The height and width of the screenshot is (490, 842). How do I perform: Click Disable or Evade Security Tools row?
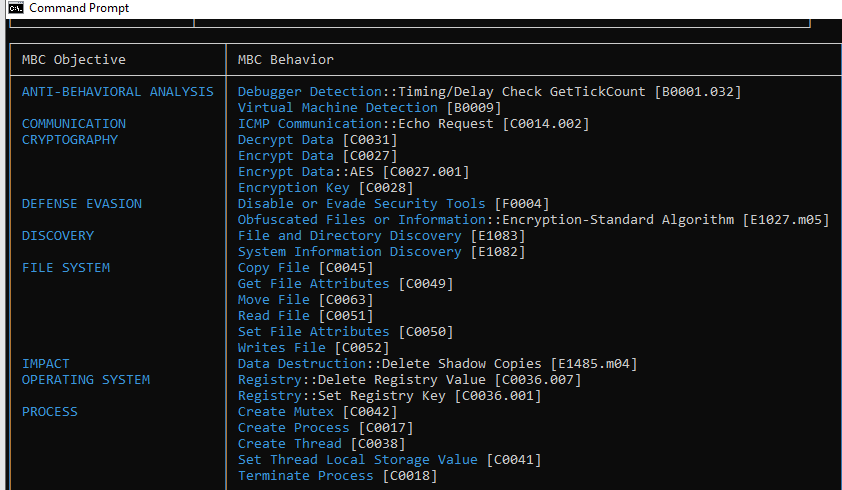[x=394, y=204]
